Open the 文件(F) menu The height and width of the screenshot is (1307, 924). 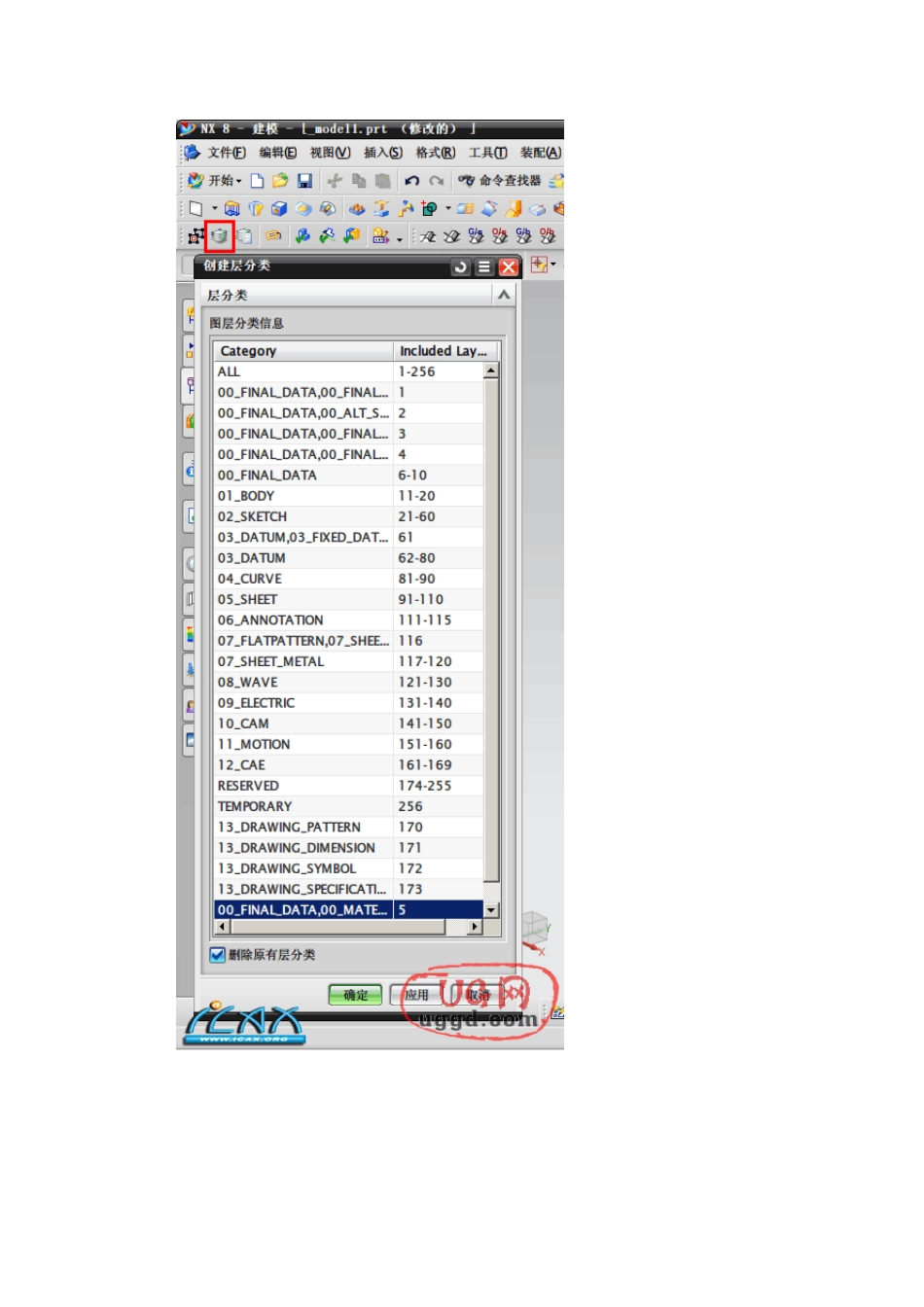click(x=226, y=153)
